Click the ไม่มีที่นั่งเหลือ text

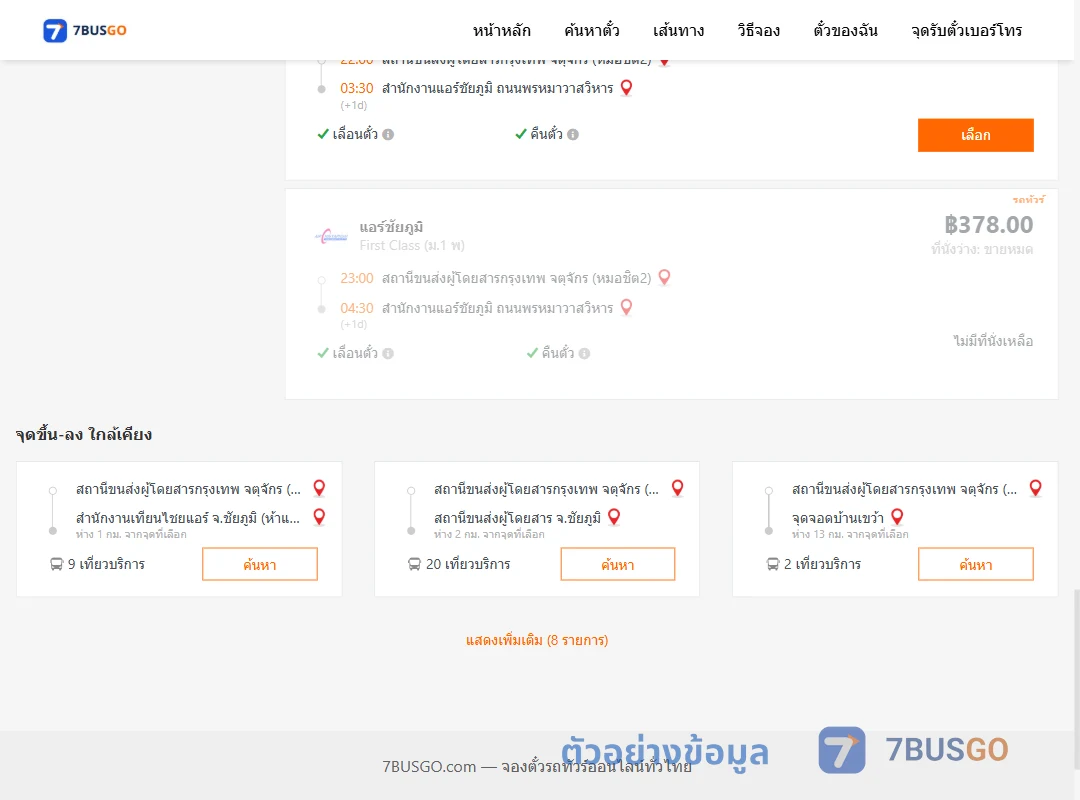click(993, 341)
